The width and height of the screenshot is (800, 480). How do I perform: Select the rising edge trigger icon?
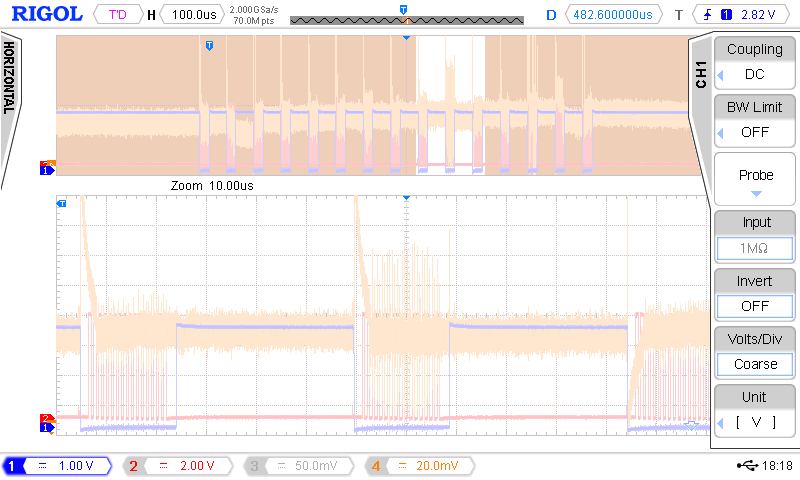point(707,15)
